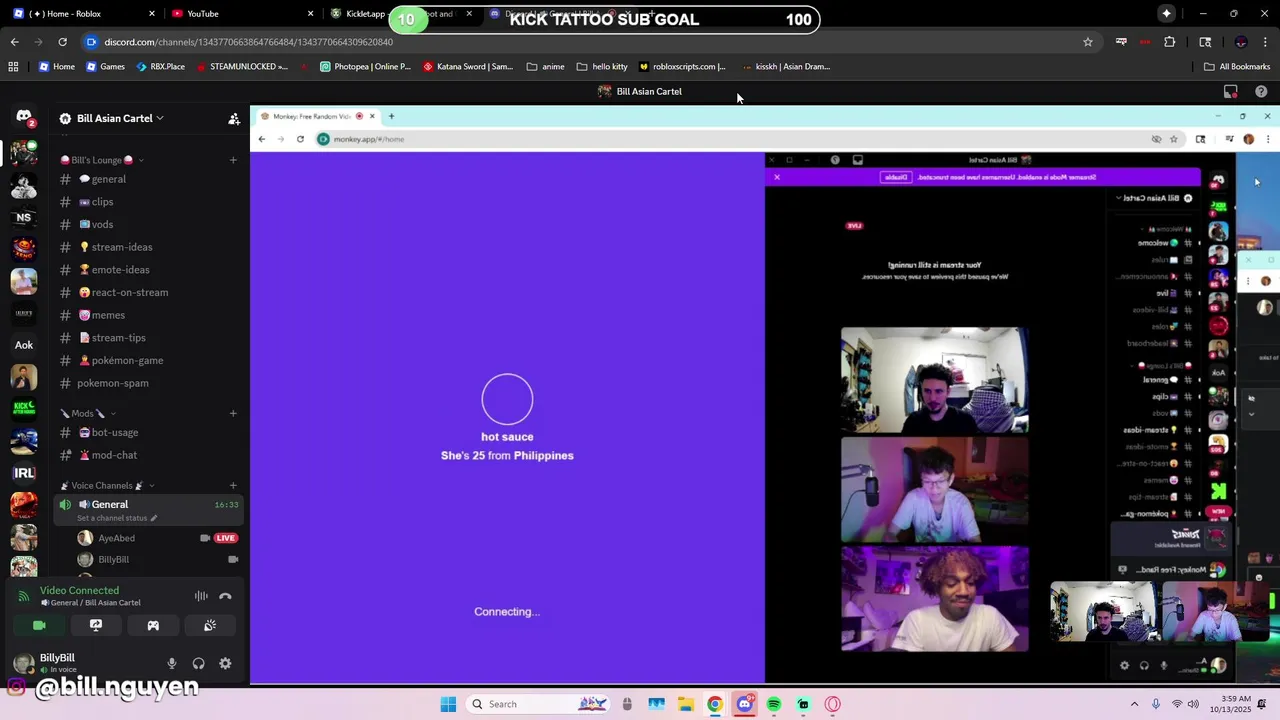Open the RBX.Place bookmark
1280x720 pixels.
click(x=160, y=67)
